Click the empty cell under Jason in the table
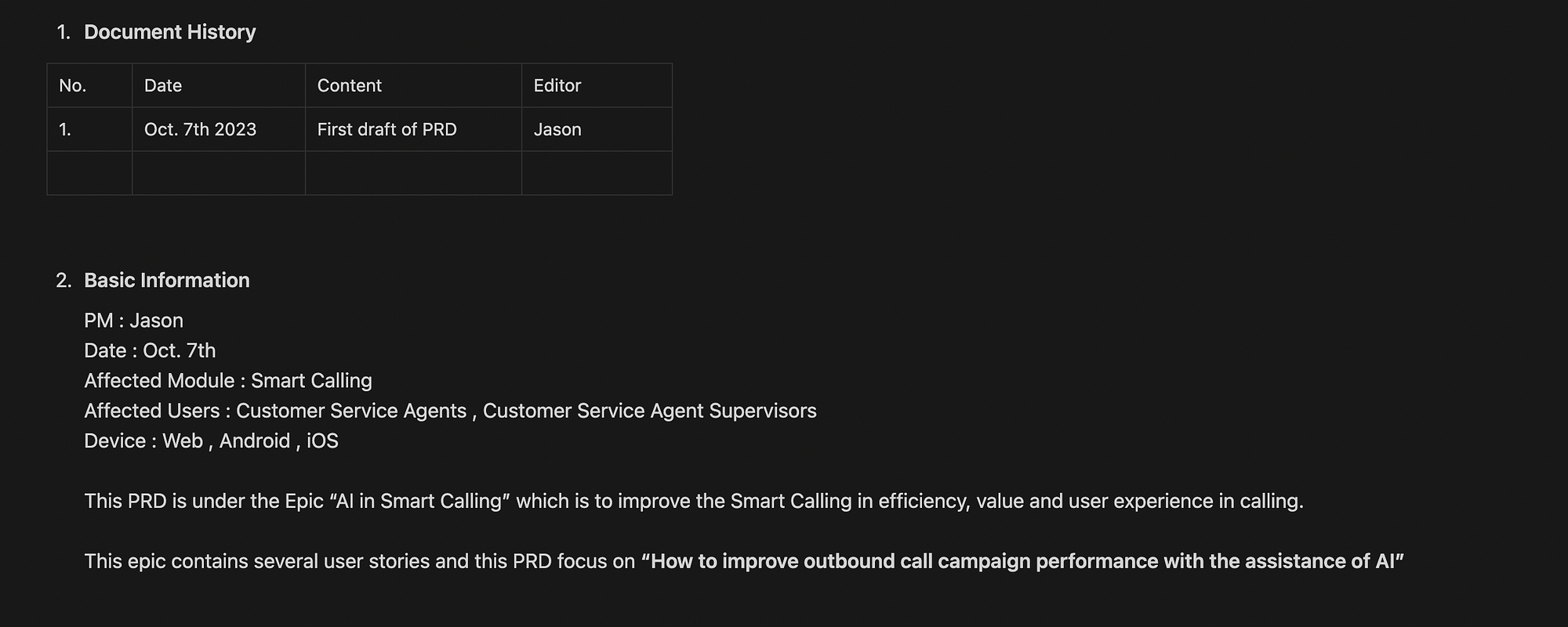This screenshot has width=1568, height=627. pos(597,173)
